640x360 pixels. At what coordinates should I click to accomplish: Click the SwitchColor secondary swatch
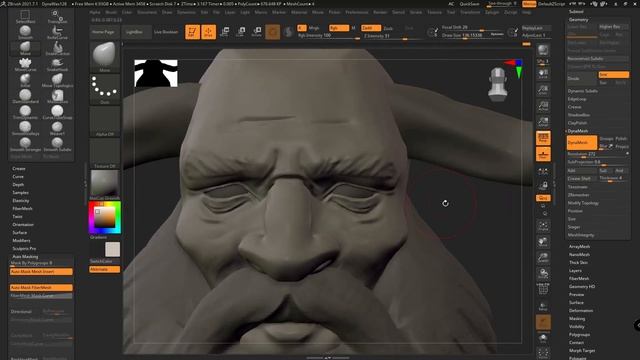[x=112, y=249]
